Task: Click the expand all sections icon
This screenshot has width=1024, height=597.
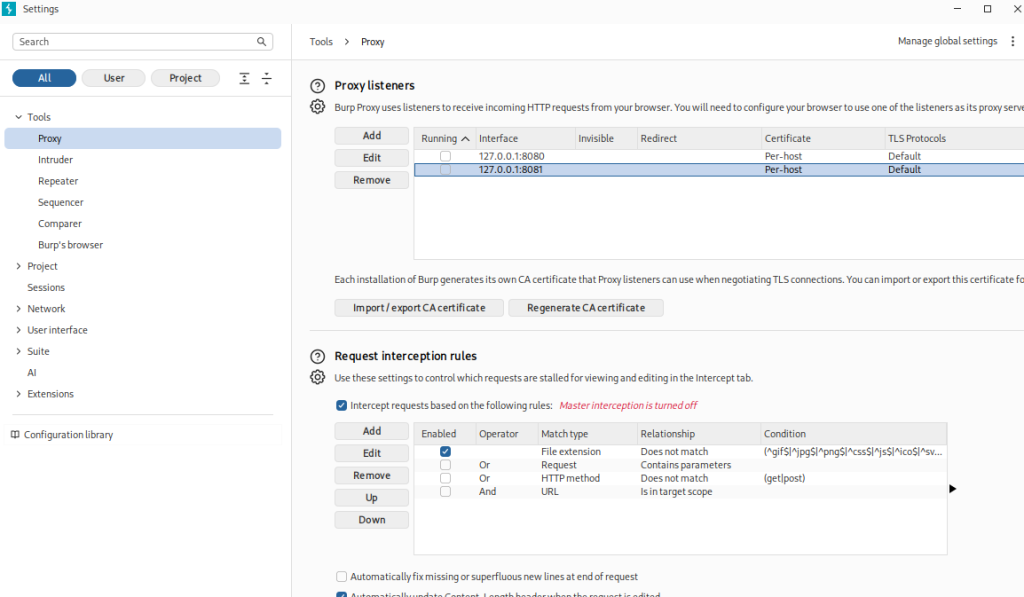Action: click(244, 78)
